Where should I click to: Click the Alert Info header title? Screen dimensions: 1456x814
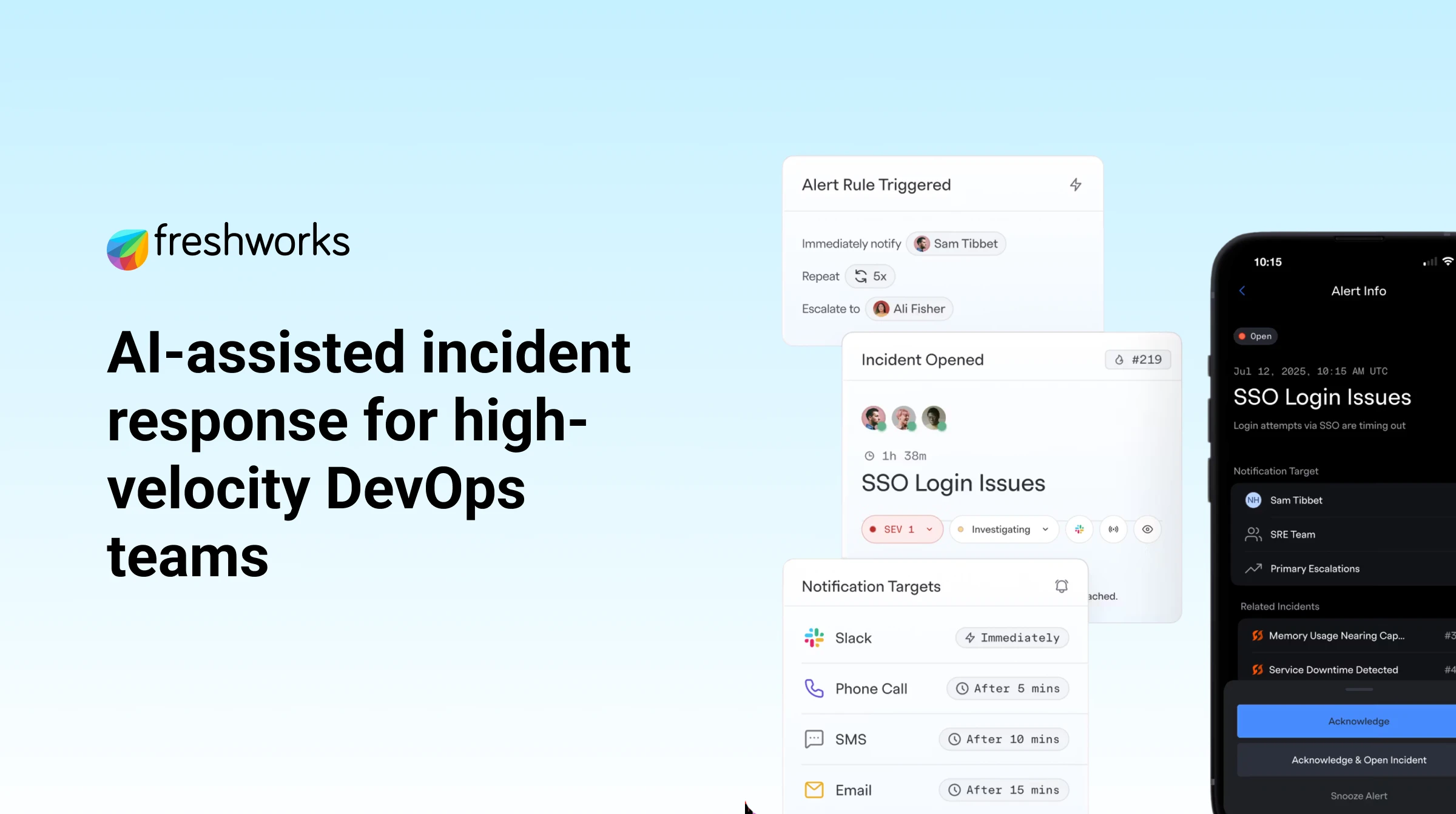point(1358,291)
